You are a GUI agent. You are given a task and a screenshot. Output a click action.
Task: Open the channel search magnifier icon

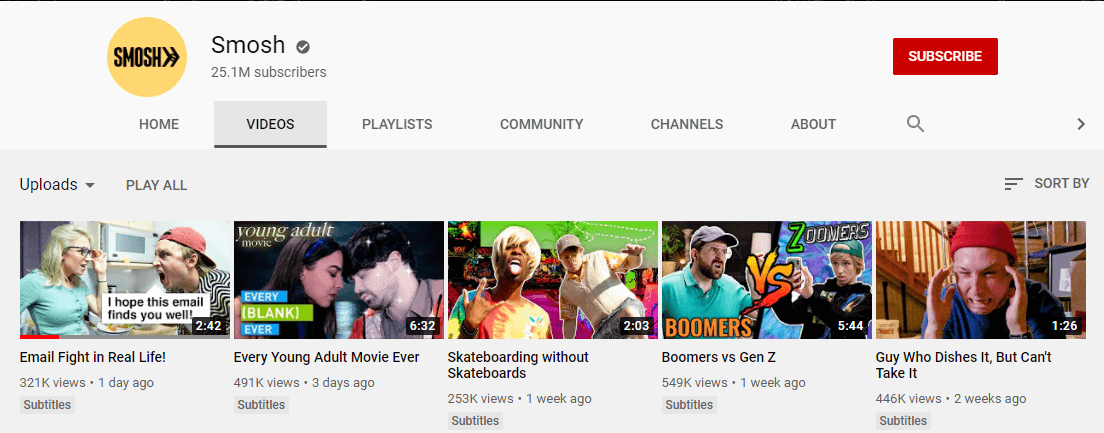[x=915, y=124]
